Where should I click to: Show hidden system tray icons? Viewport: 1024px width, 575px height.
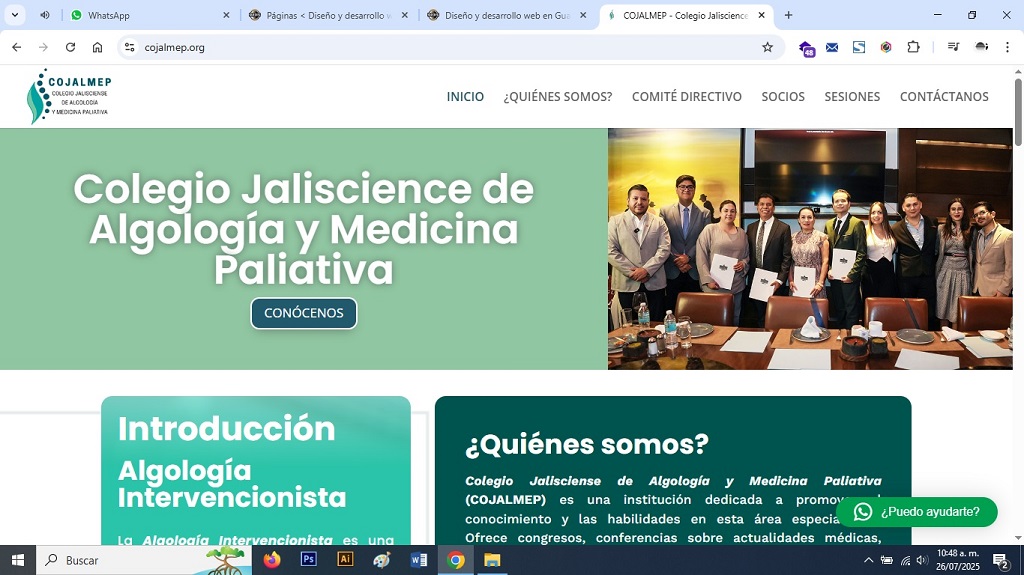click(868, 560)
